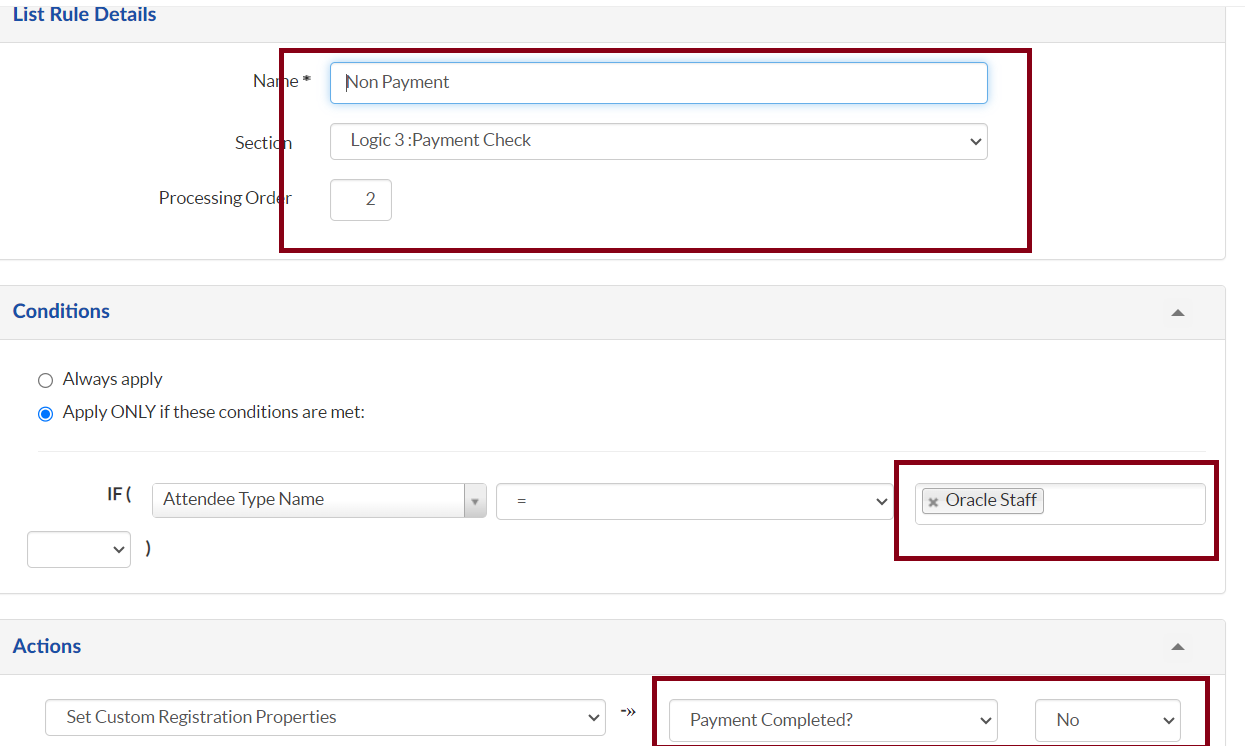Change the No value dropdown
The height and width of the screenshot is (746, 1245).
(1107, 720)
